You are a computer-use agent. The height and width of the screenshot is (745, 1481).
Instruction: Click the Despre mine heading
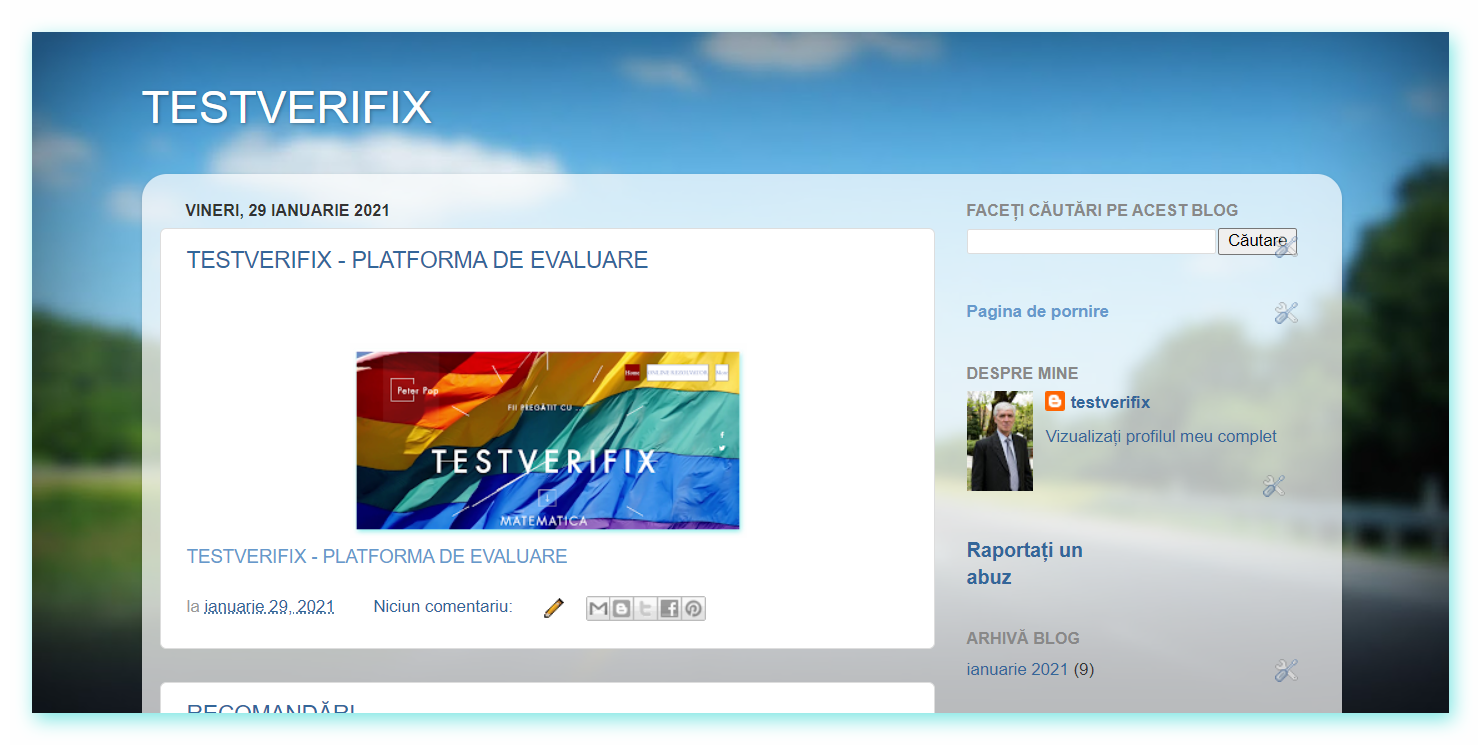(x=1022, y=373)
